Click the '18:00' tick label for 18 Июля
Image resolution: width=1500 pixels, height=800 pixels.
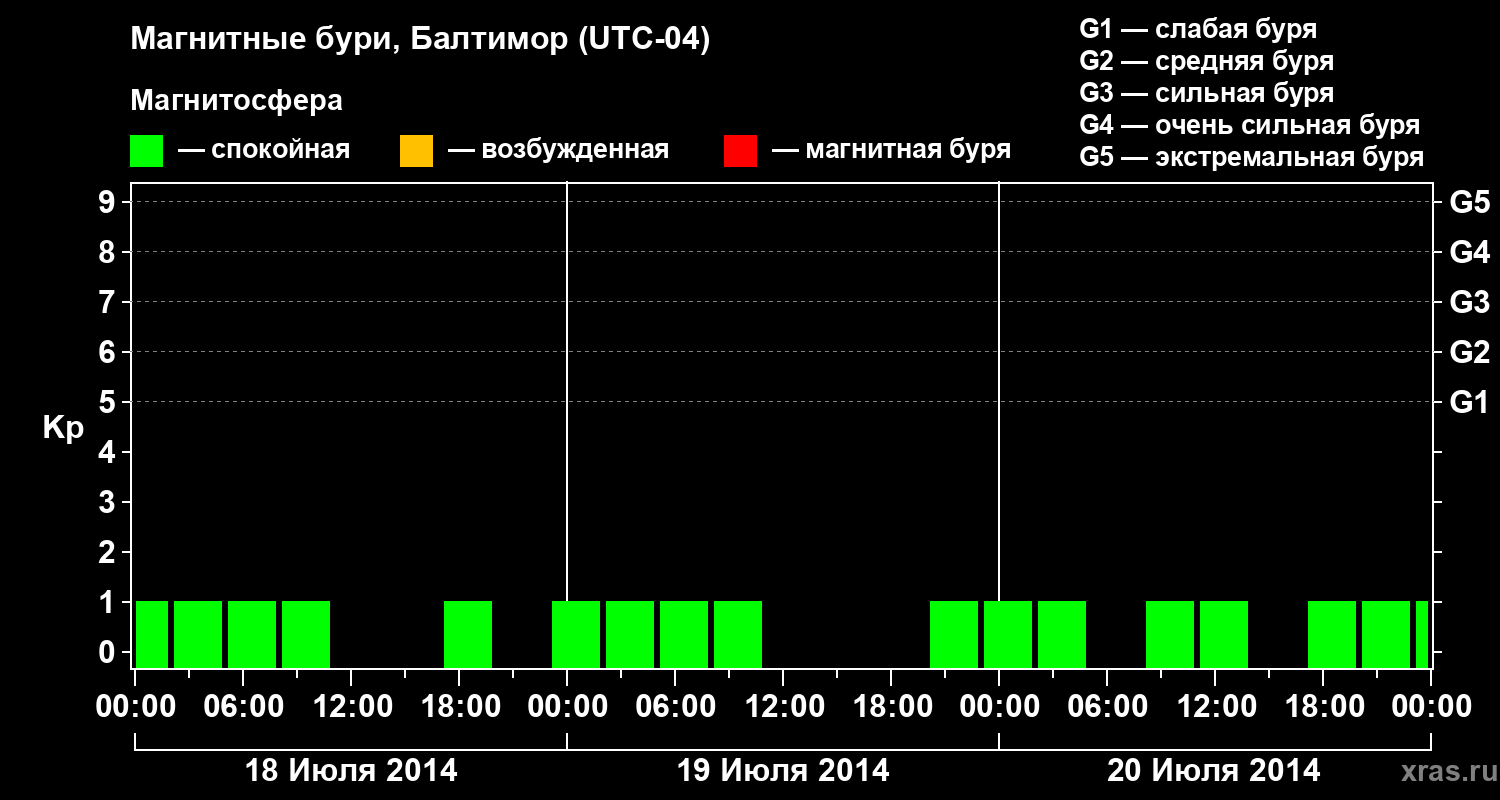click(459, 707)
